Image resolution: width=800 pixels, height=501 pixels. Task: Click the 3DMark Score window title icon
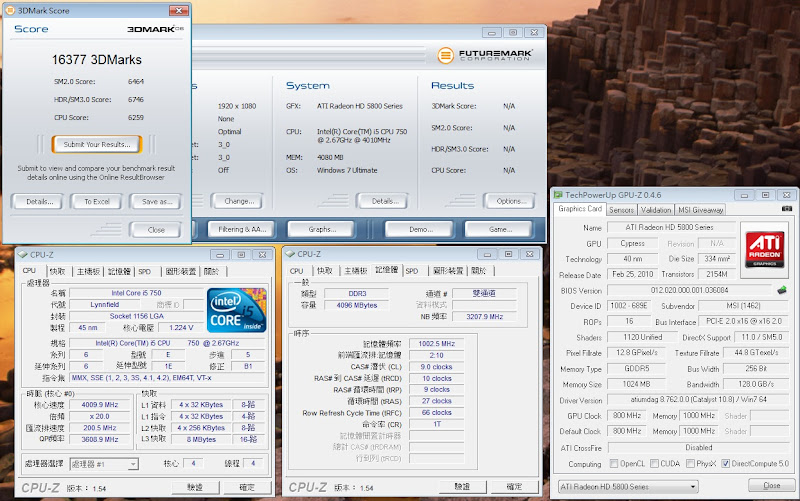(10, 10)
